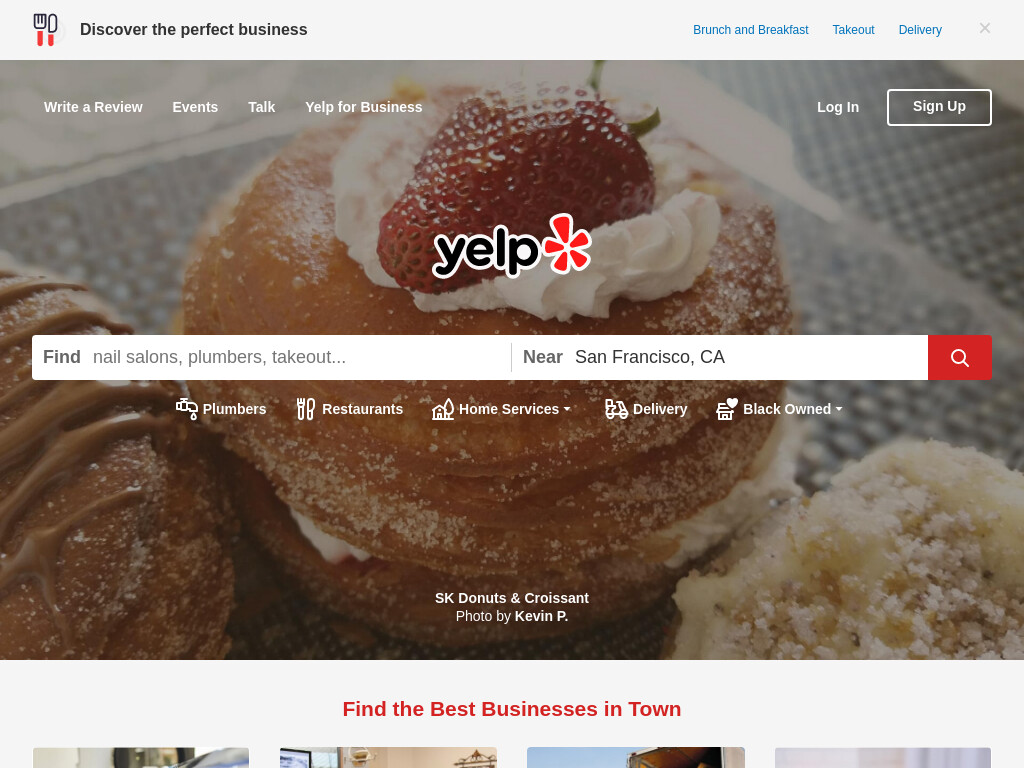Open the Events navigation item
This screenshot has height=768, width=1024.
[x=195, y=107]
